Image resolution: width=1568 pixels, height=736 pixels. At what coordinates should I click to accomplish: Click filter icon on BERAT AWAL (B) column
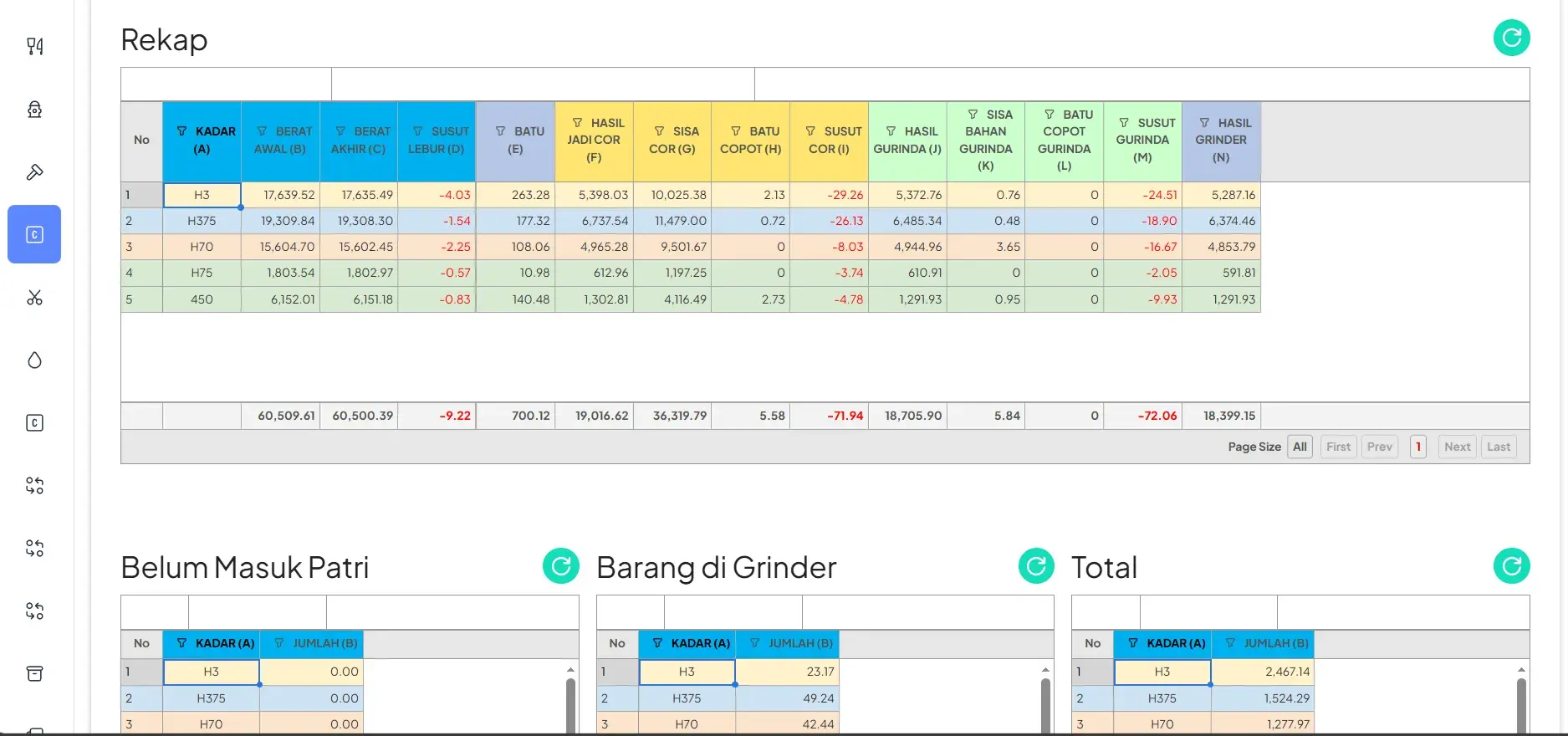pyautogui.click(x=262, y=131)
